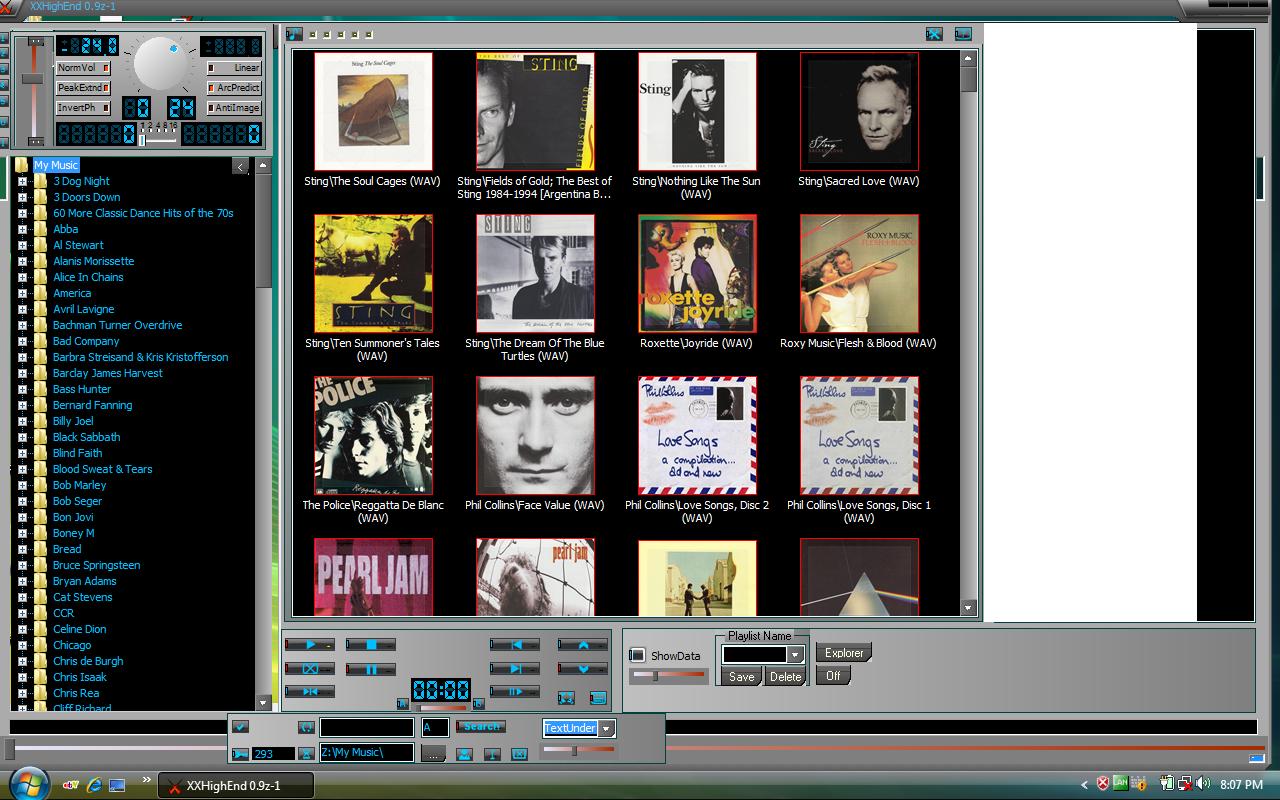Click the Delete playlist button

tap(785, 677)
